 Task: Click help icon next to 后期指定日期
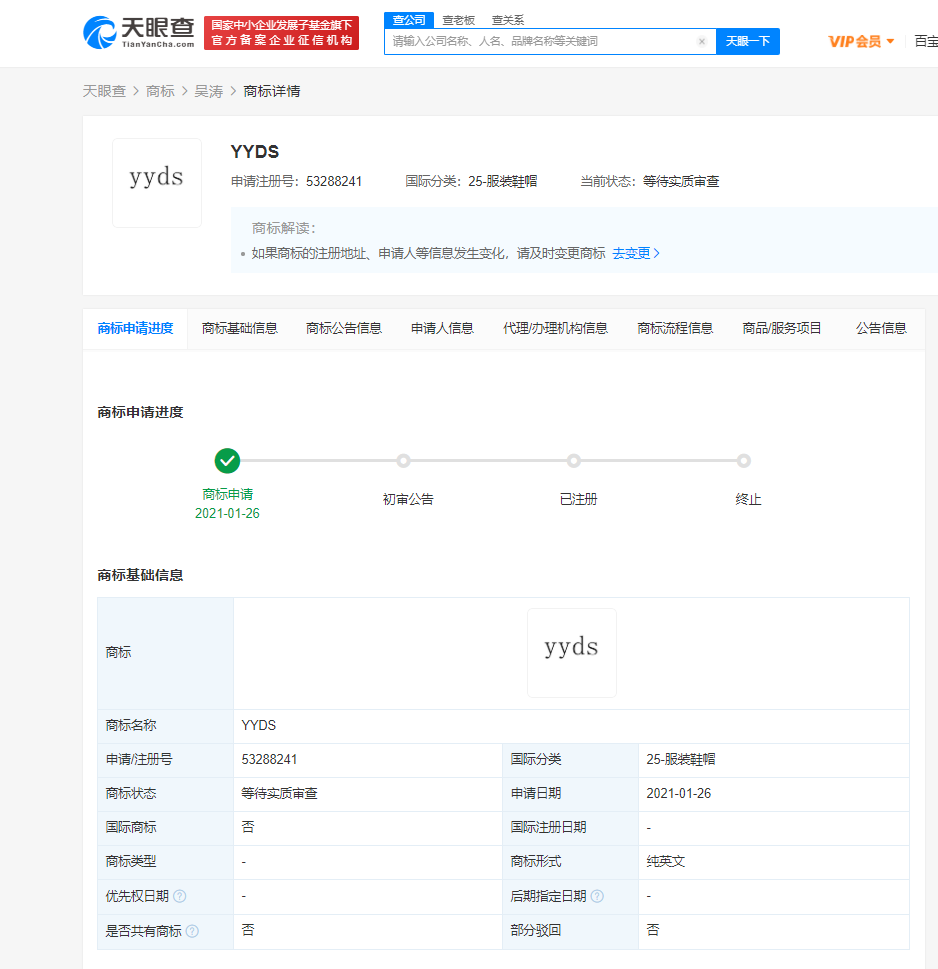597,896
